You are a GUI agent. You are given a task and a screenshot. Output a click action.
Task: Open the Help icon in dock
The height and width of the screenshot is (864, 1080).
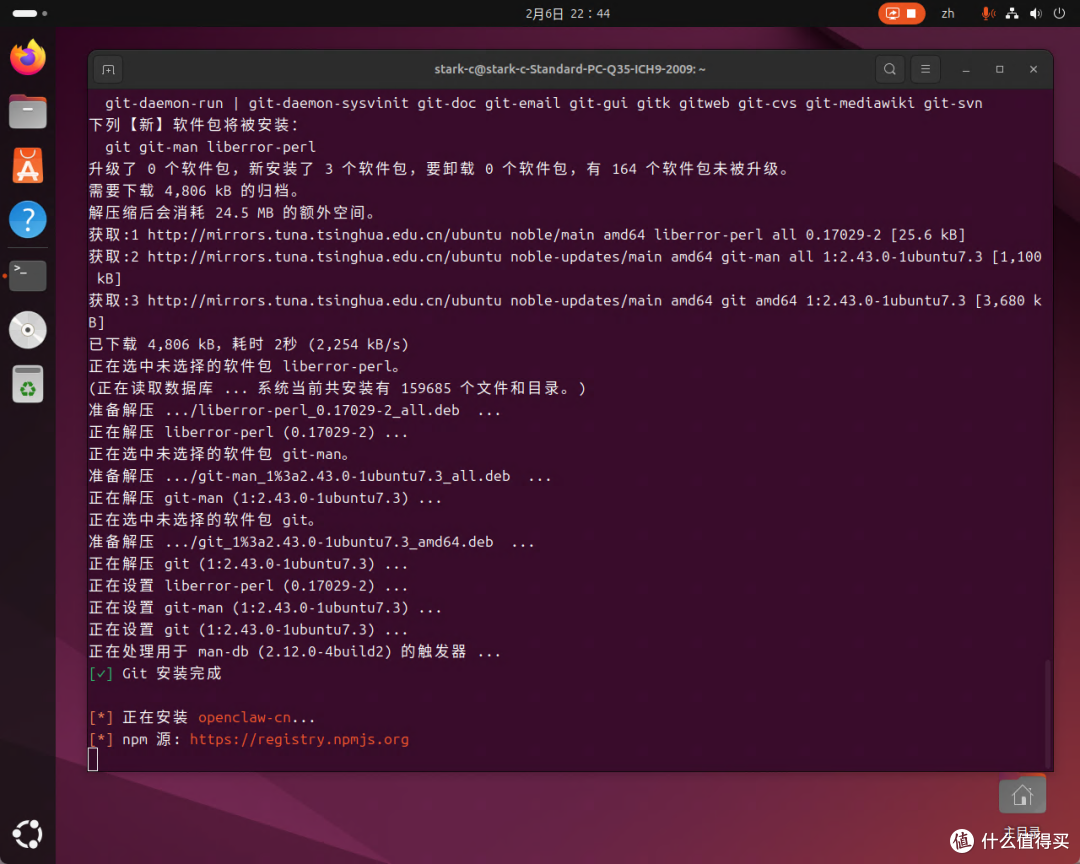pos(28,220)
